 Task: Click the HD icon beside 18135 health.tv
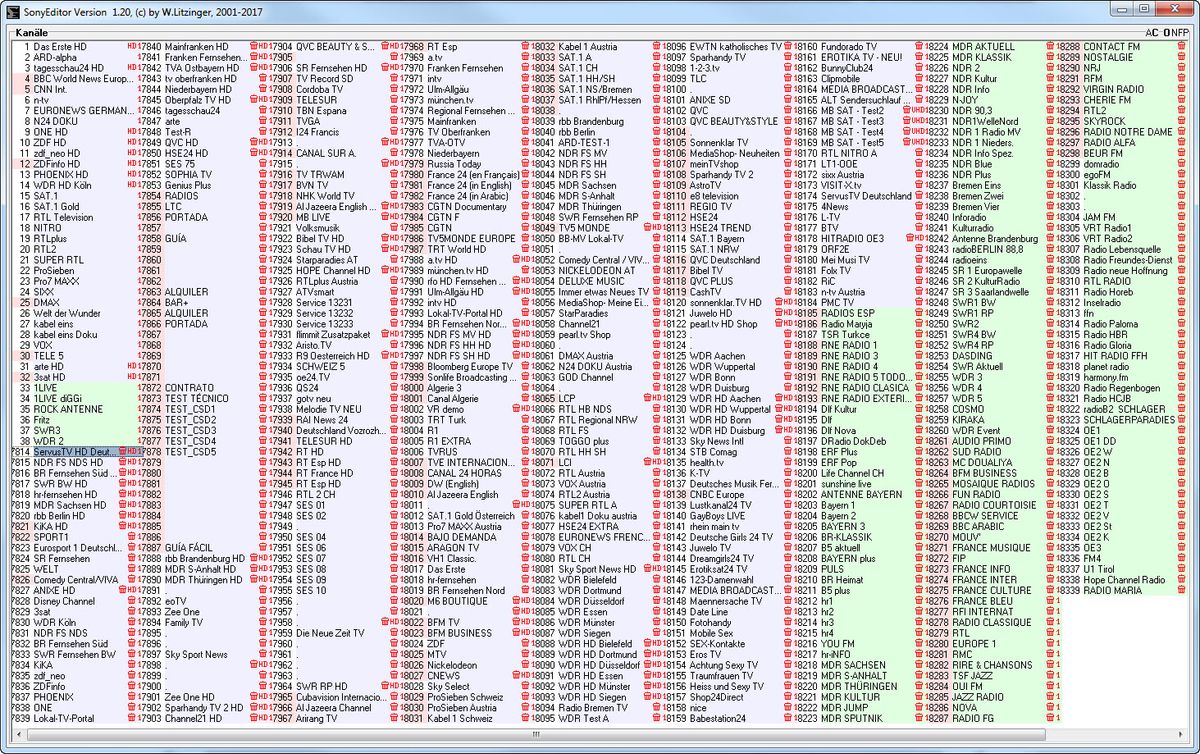[x=656, y=462]
